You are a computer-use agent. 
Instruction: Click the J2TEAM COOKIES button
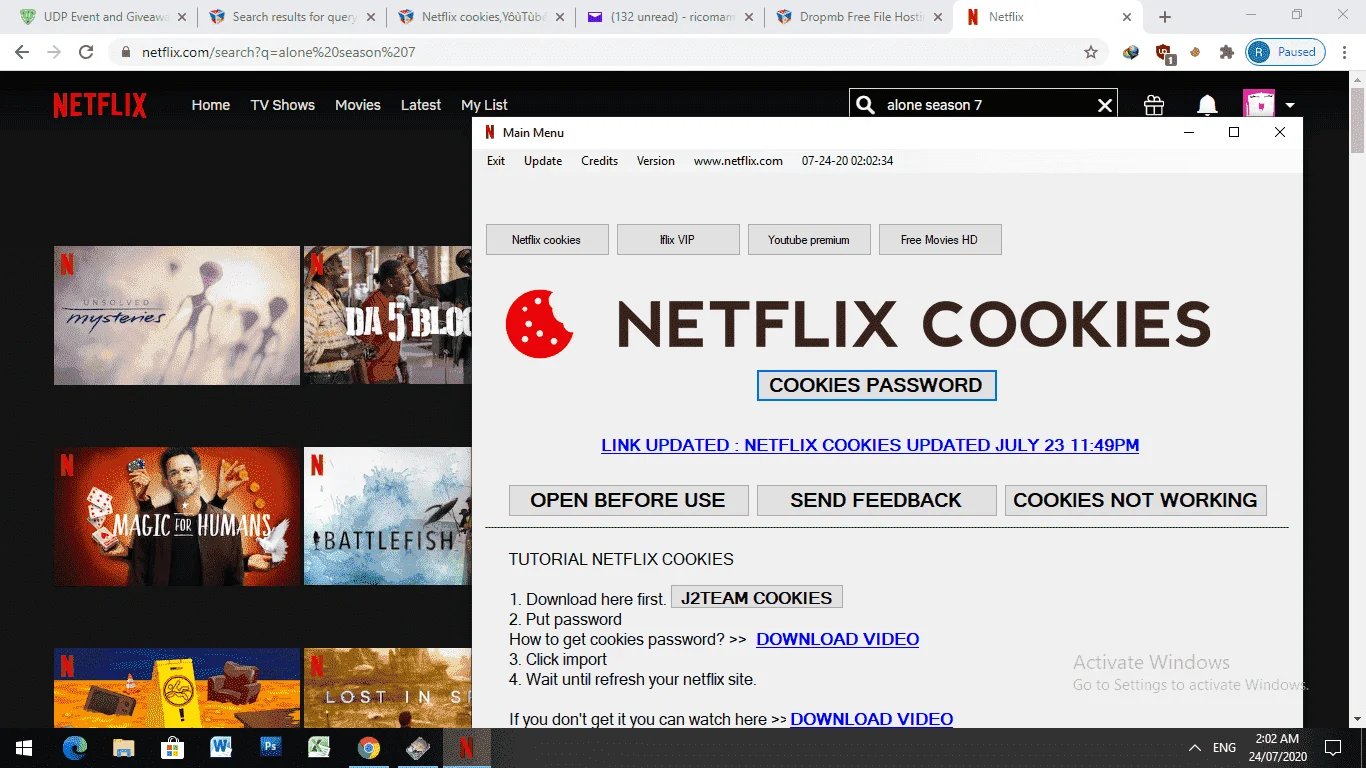point(757,597)
